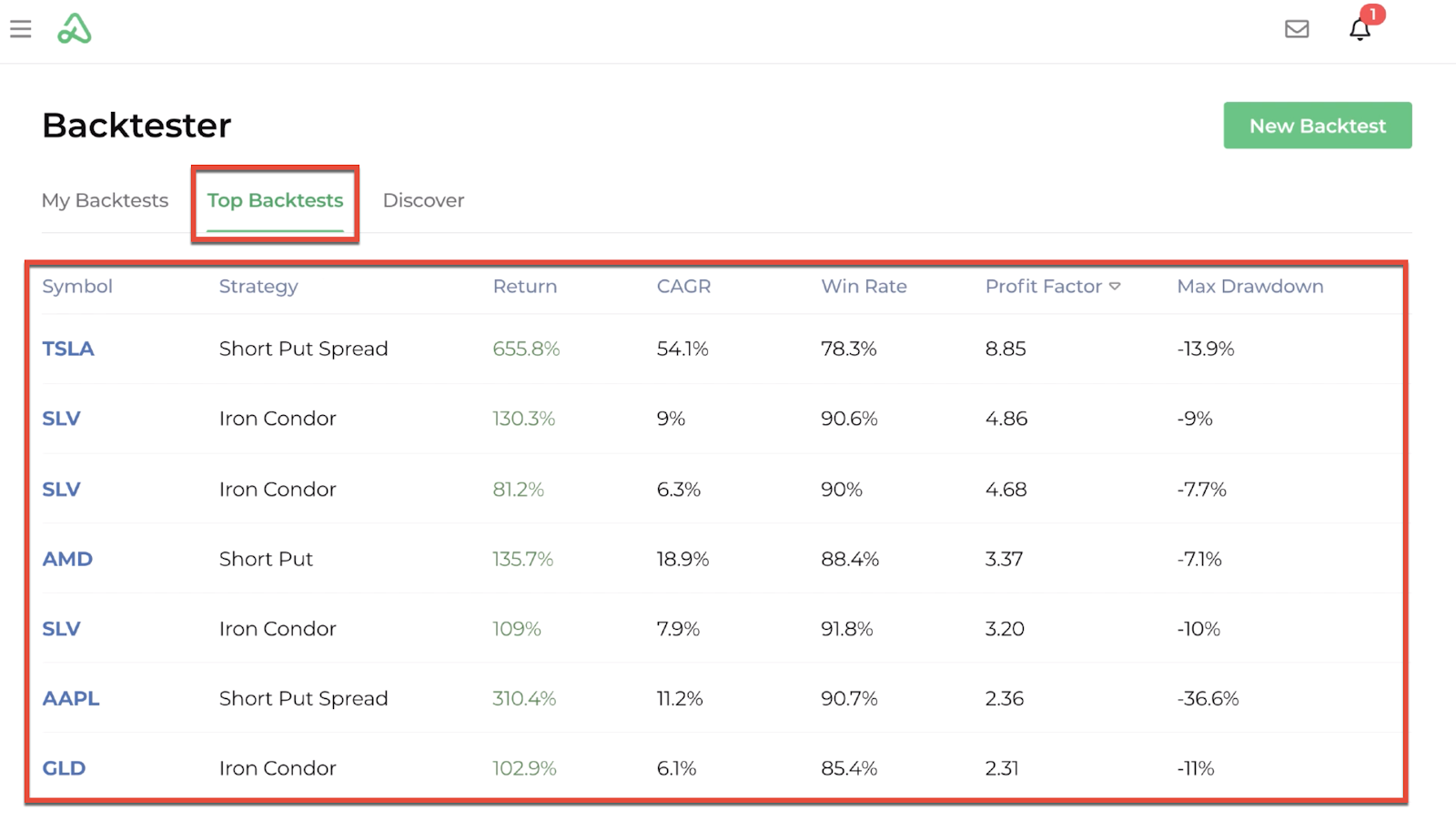
Task: Open the notifications bell
Action: click(1360, 29)
